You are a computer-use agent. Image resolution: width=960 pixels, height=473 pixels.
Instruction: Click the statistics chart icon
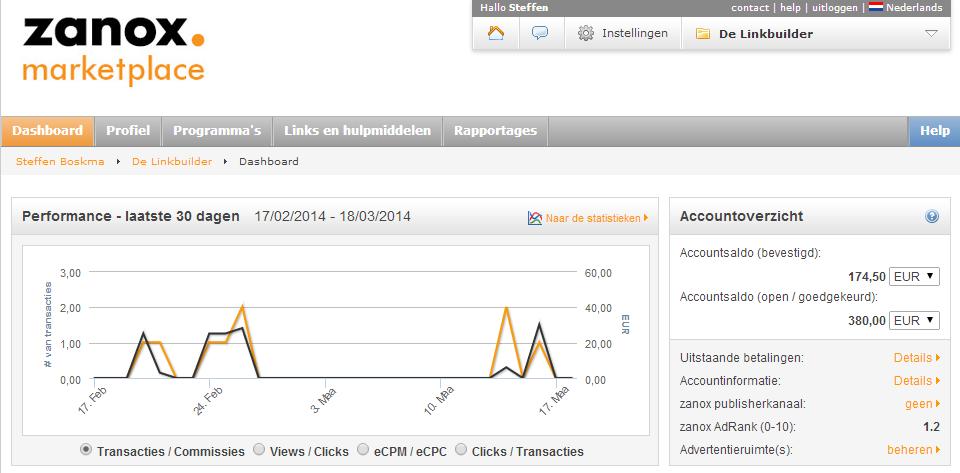click(534, 218)
